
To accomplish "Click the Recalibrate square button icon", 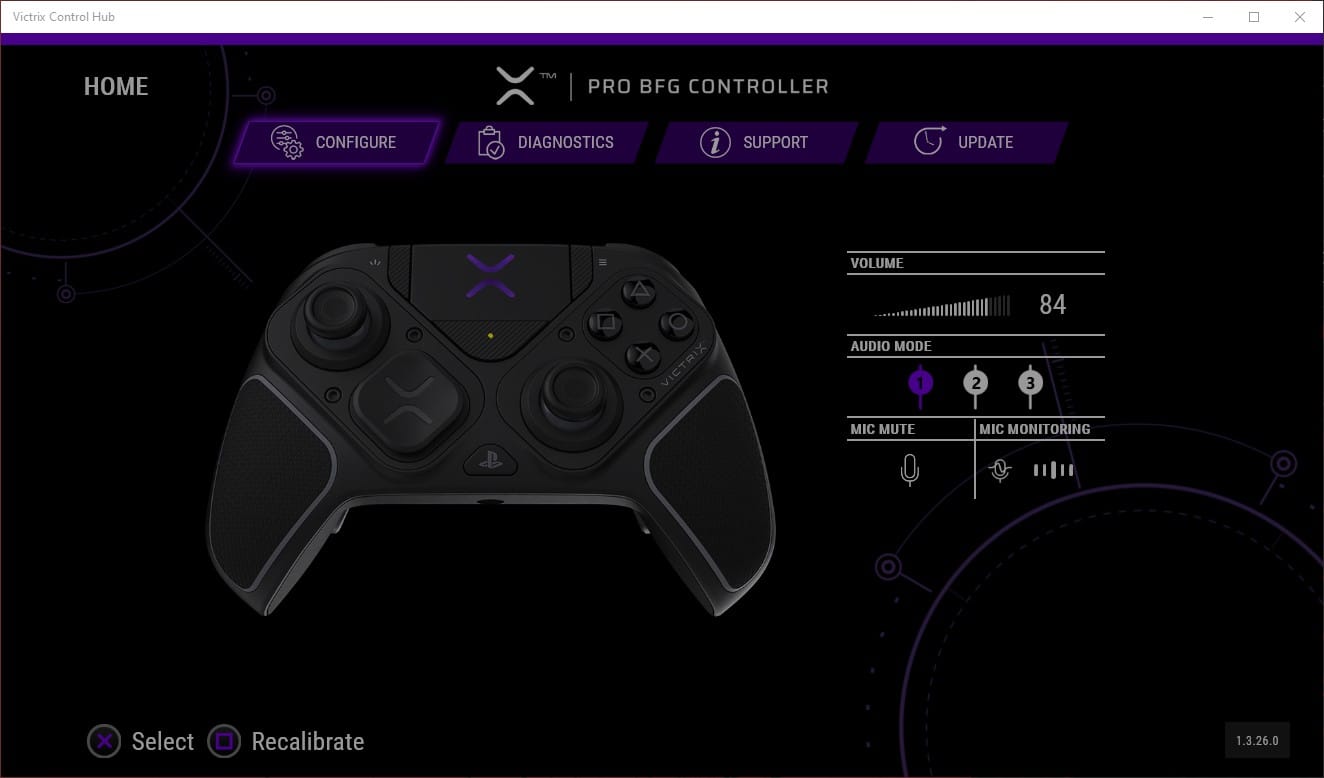I will click(224, 741).
